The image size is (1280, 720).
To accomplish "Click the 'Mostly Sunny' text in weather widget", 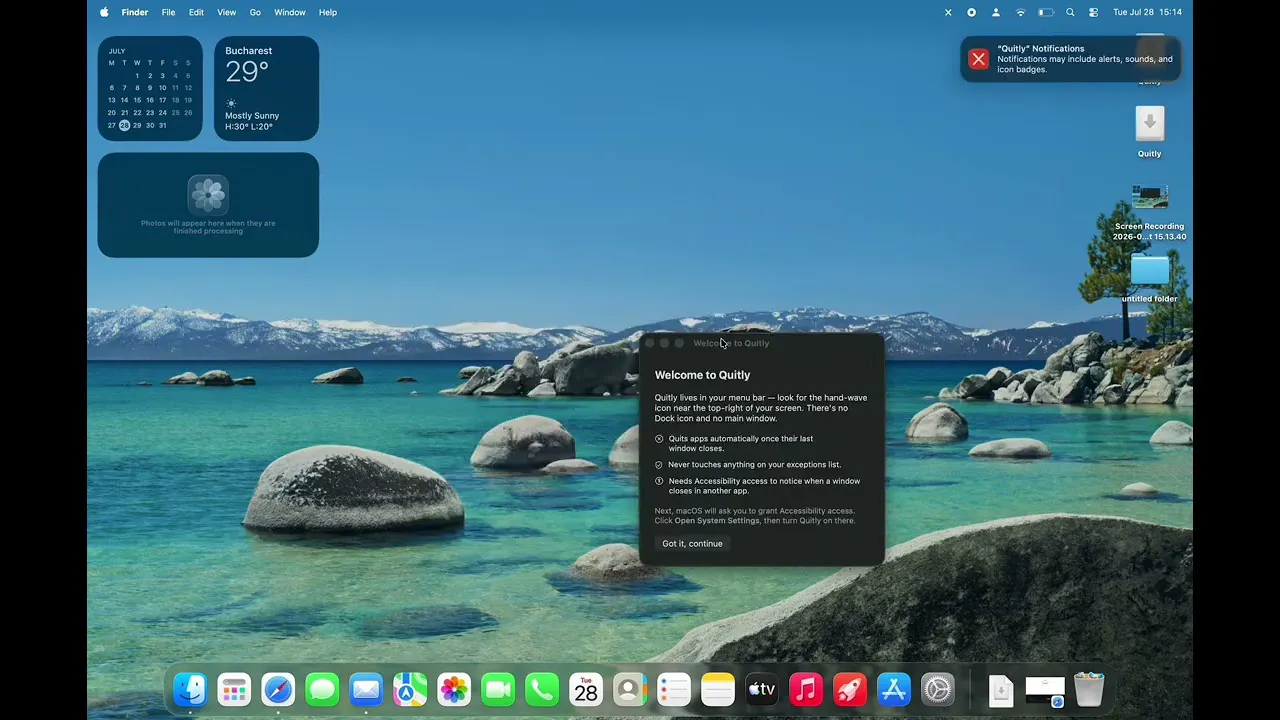I will coord(252,116).
